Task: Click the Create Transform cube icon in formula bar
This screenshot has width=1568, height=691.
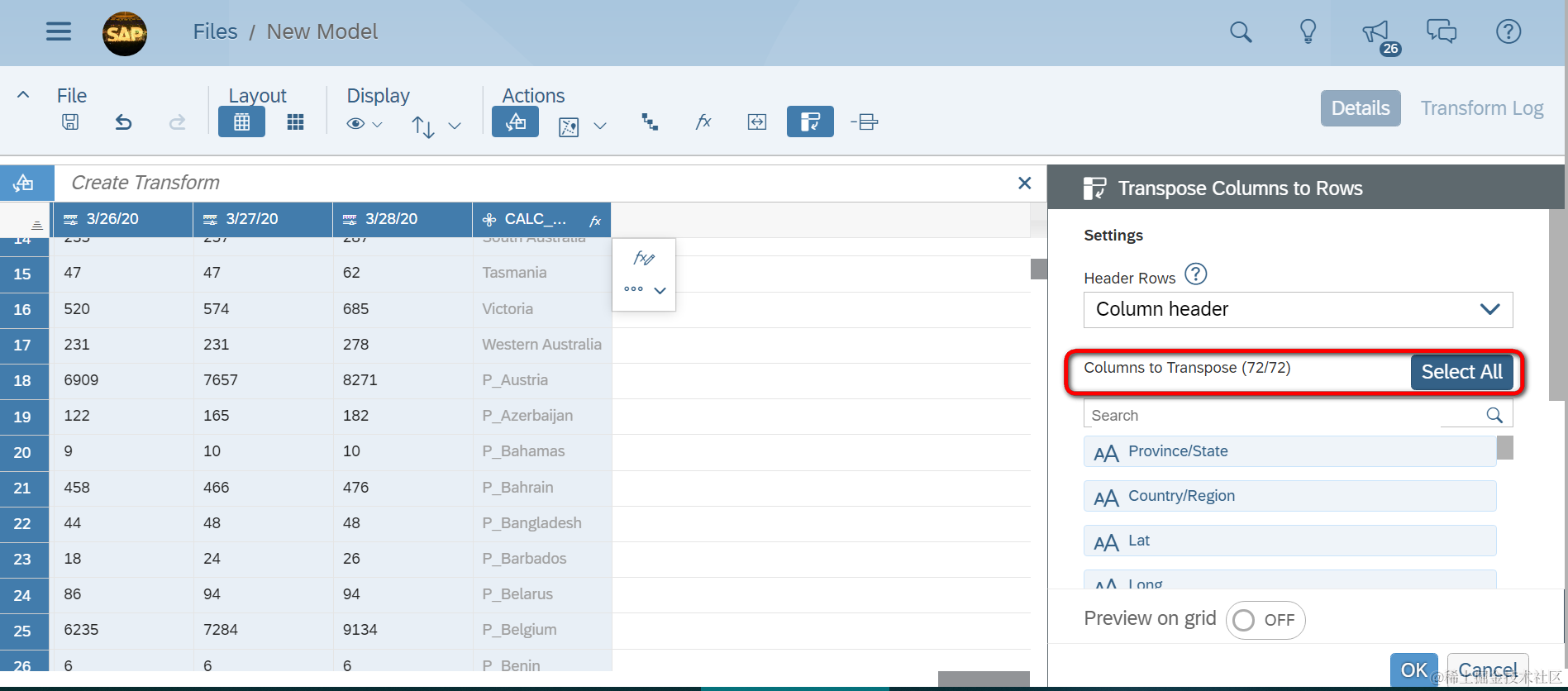Action: (x=25, y=183)
